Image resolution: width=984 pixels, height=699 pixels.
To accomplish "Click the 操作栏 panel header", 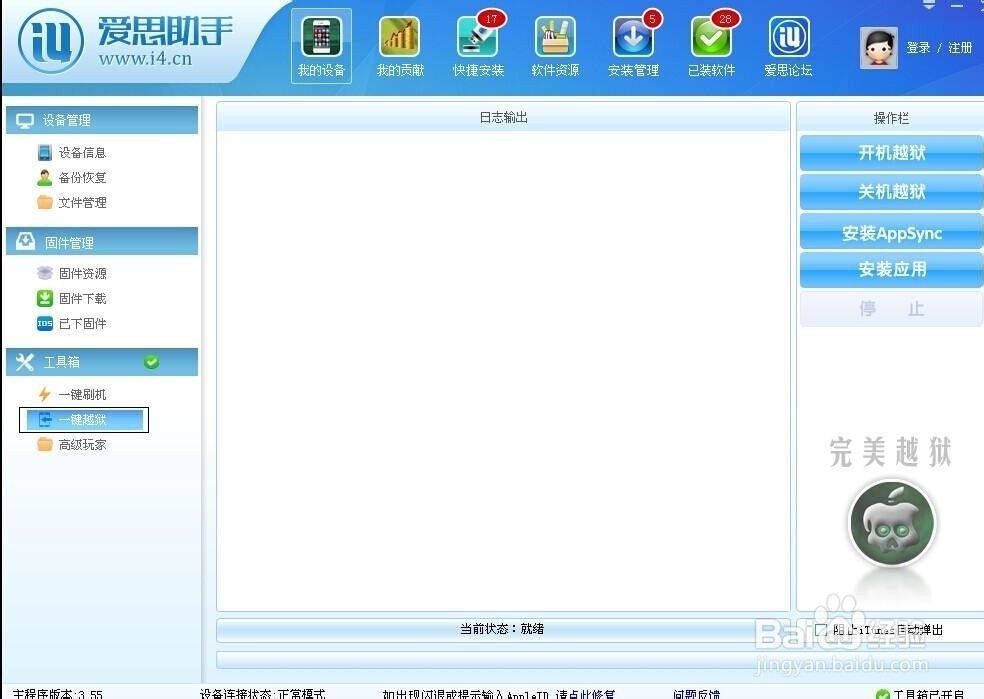I will click(891, 118).
